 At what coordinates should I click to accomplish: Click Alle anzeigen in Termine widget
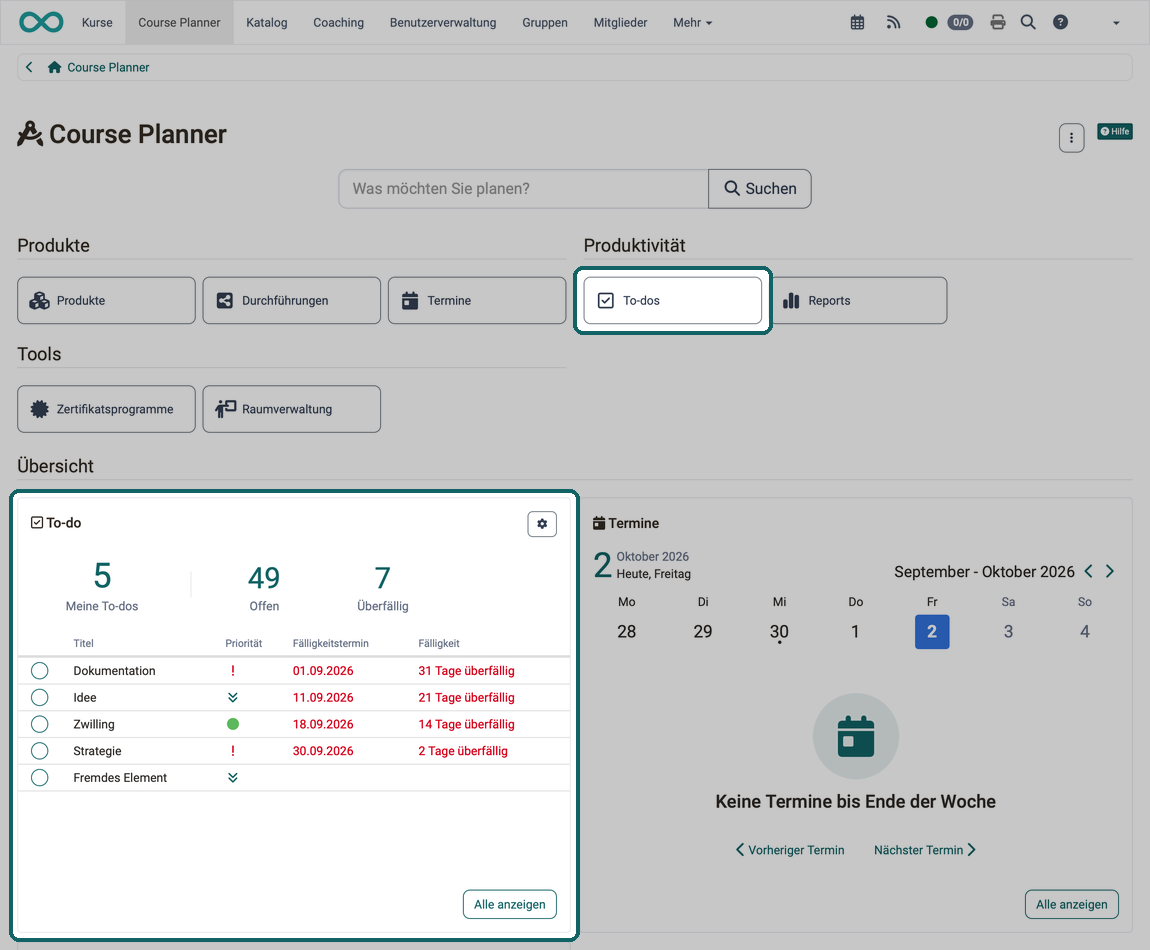coord(1072,905)
